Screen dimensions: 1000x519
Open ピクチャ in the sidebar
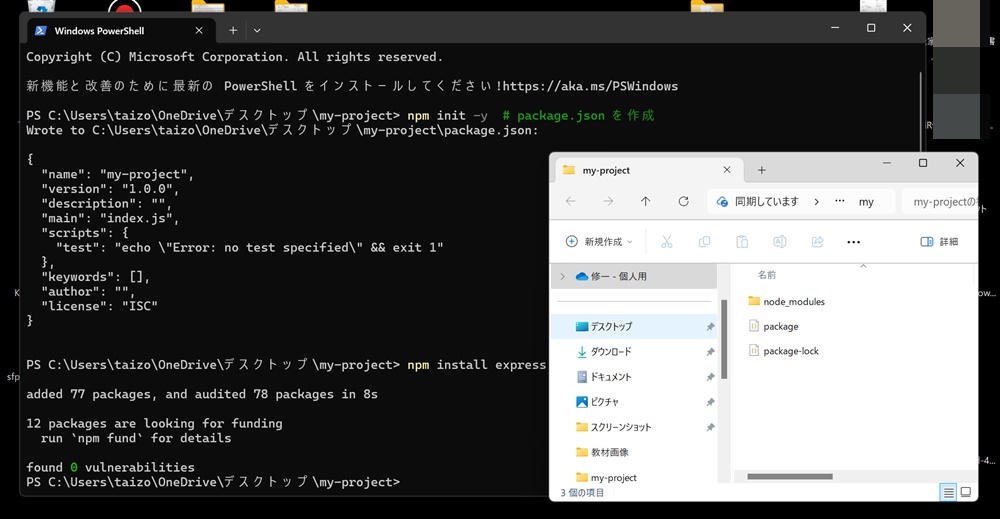point(597,402)
